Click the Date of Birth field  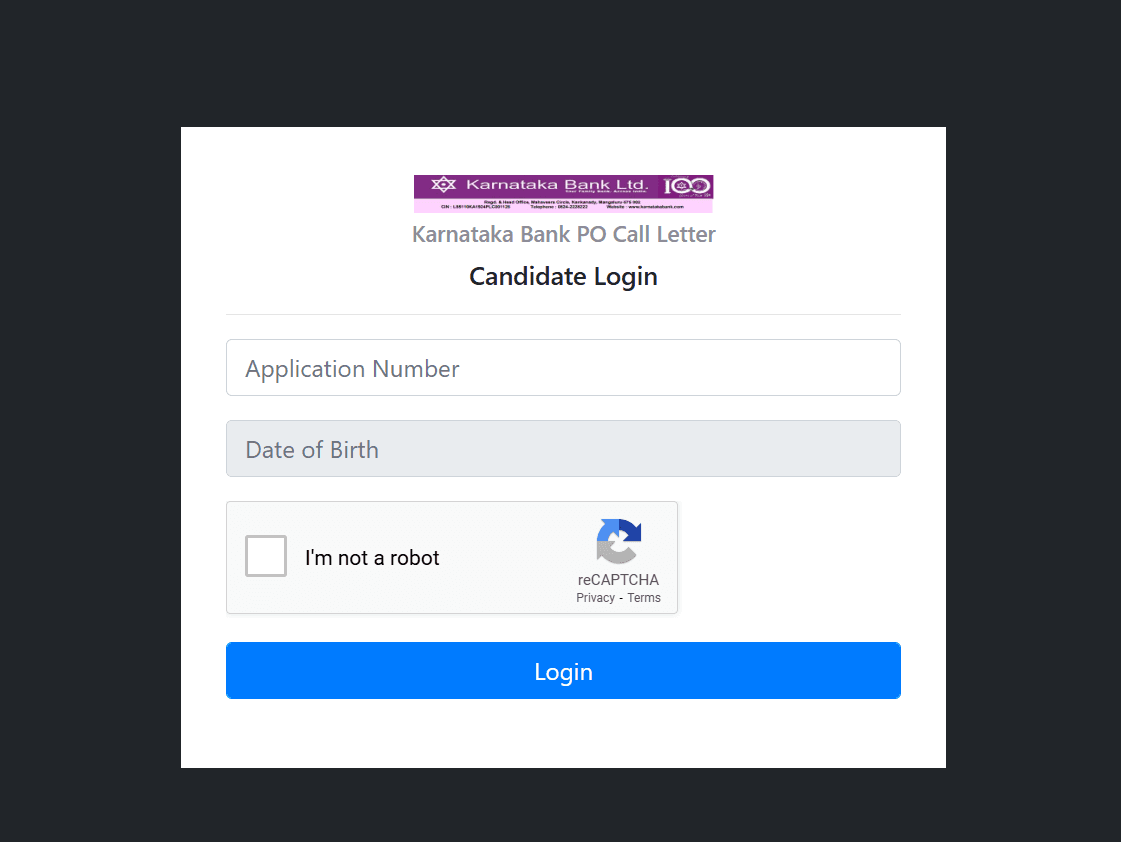(563, 449)
